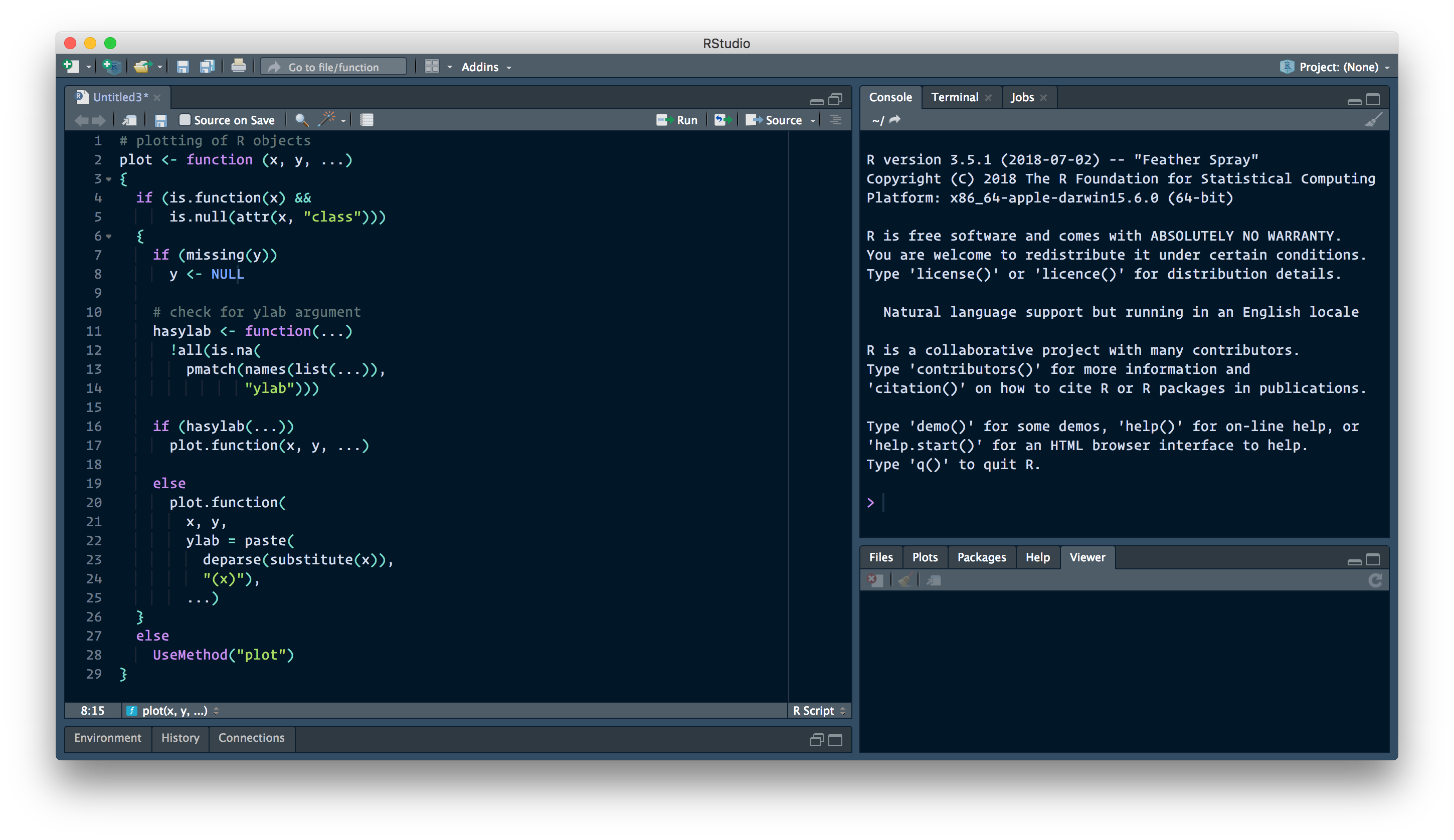Open the Find/Replace magnifier in the editor toolbar
The image size is (1454, 840).
[x=301, y=120]
